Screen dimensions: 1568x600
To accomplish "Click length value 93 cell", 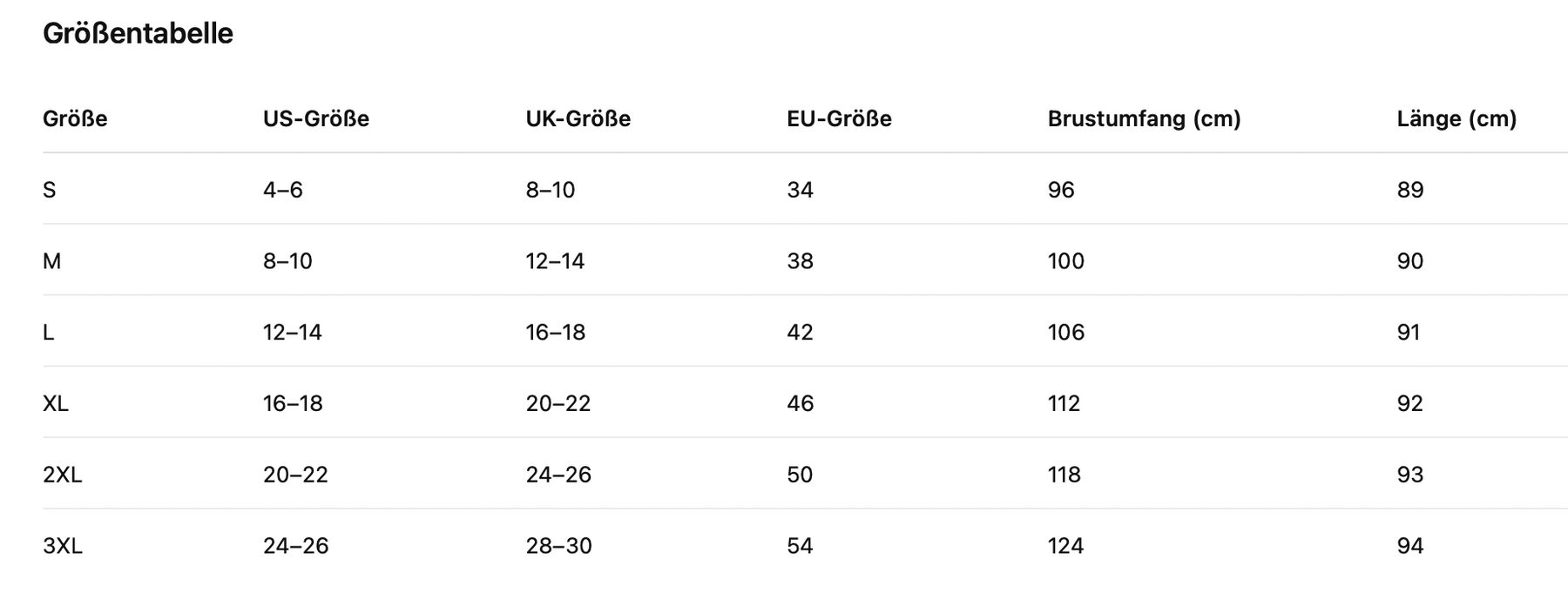I will tap(1410, 475).
